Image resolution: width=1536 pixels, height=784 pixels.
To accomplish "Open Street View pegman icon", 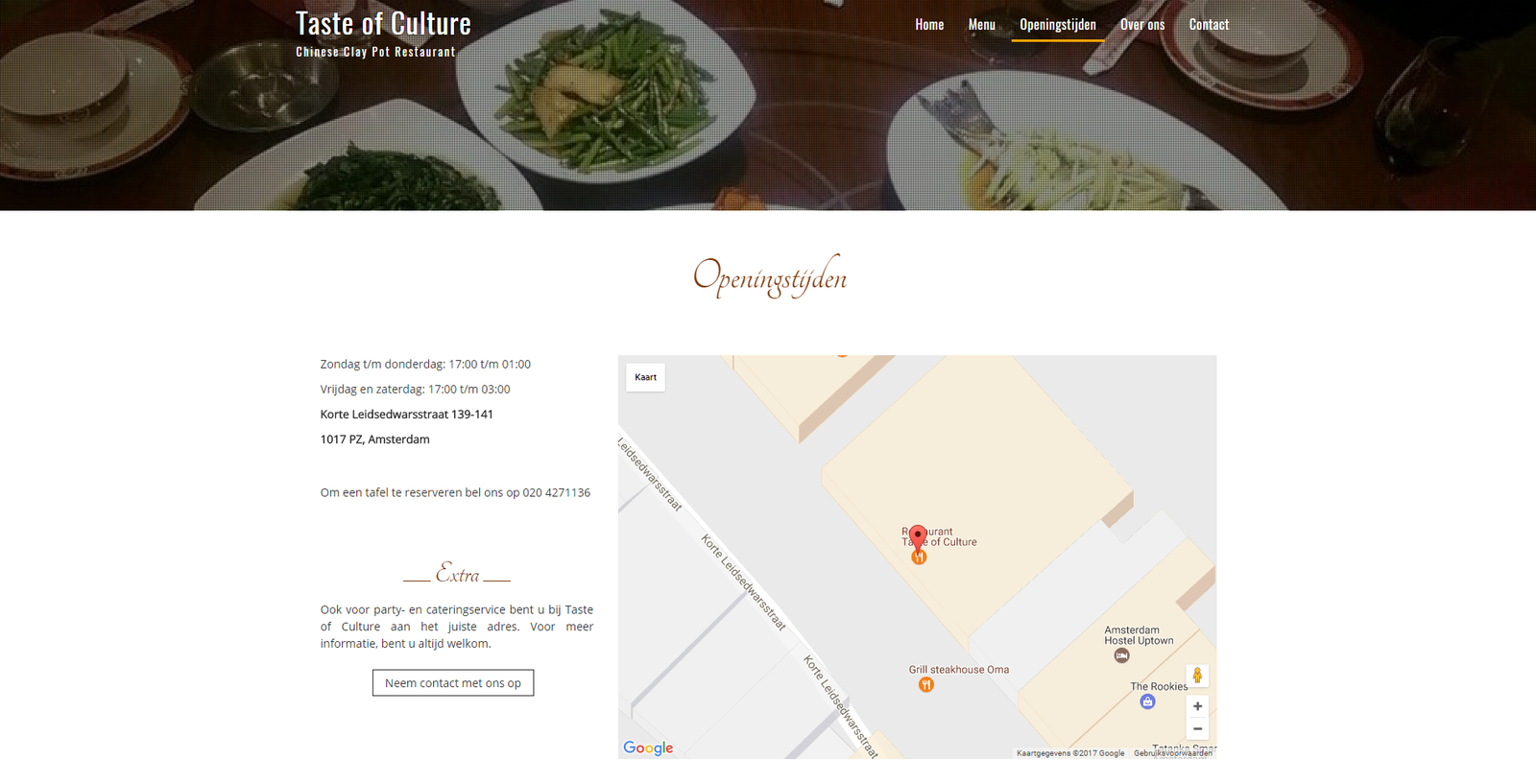I will (x=1197, y=676).
